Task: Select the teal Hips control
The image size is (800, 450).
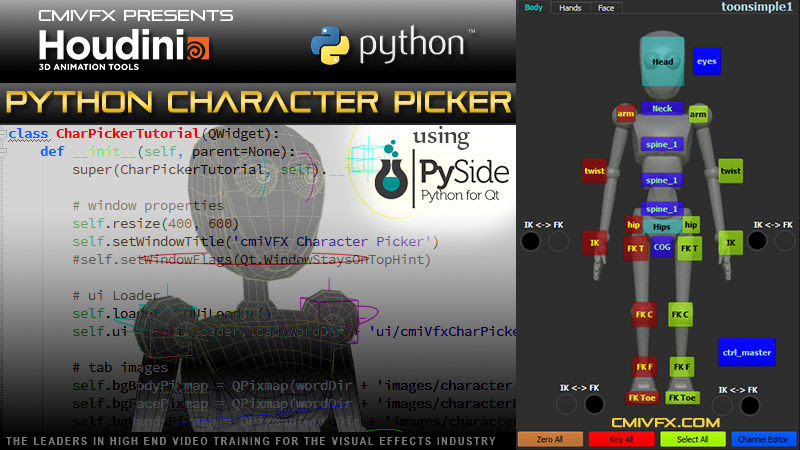Action: [x=662, y=227]
